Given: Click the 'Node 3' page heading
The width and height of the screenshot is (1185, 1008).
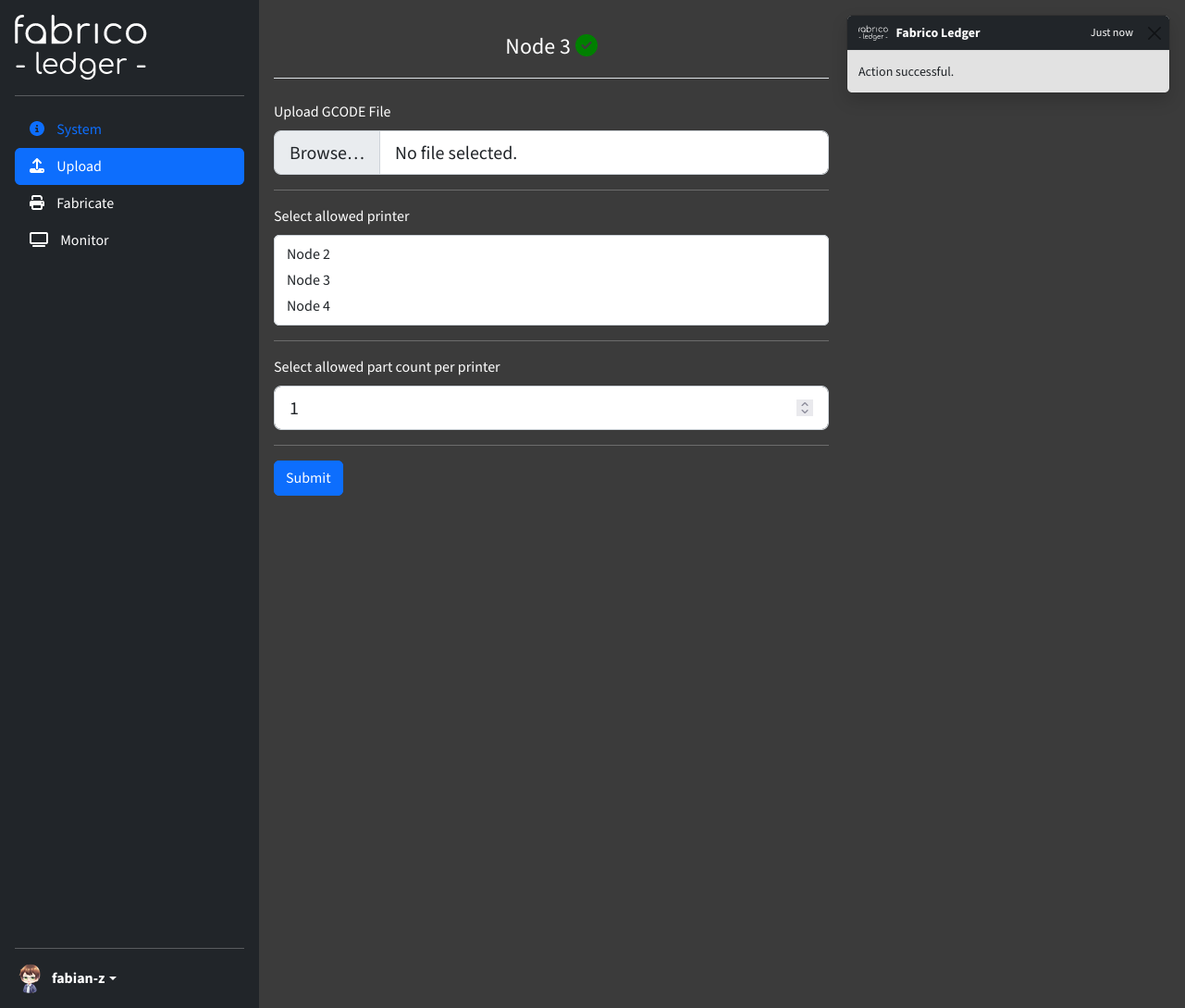Looking at the screenshot, I should click(537, 46).
